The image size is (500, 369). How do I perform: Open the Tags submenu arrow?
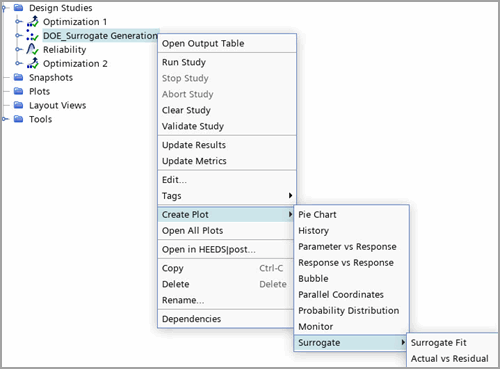[x=291, y=195]
